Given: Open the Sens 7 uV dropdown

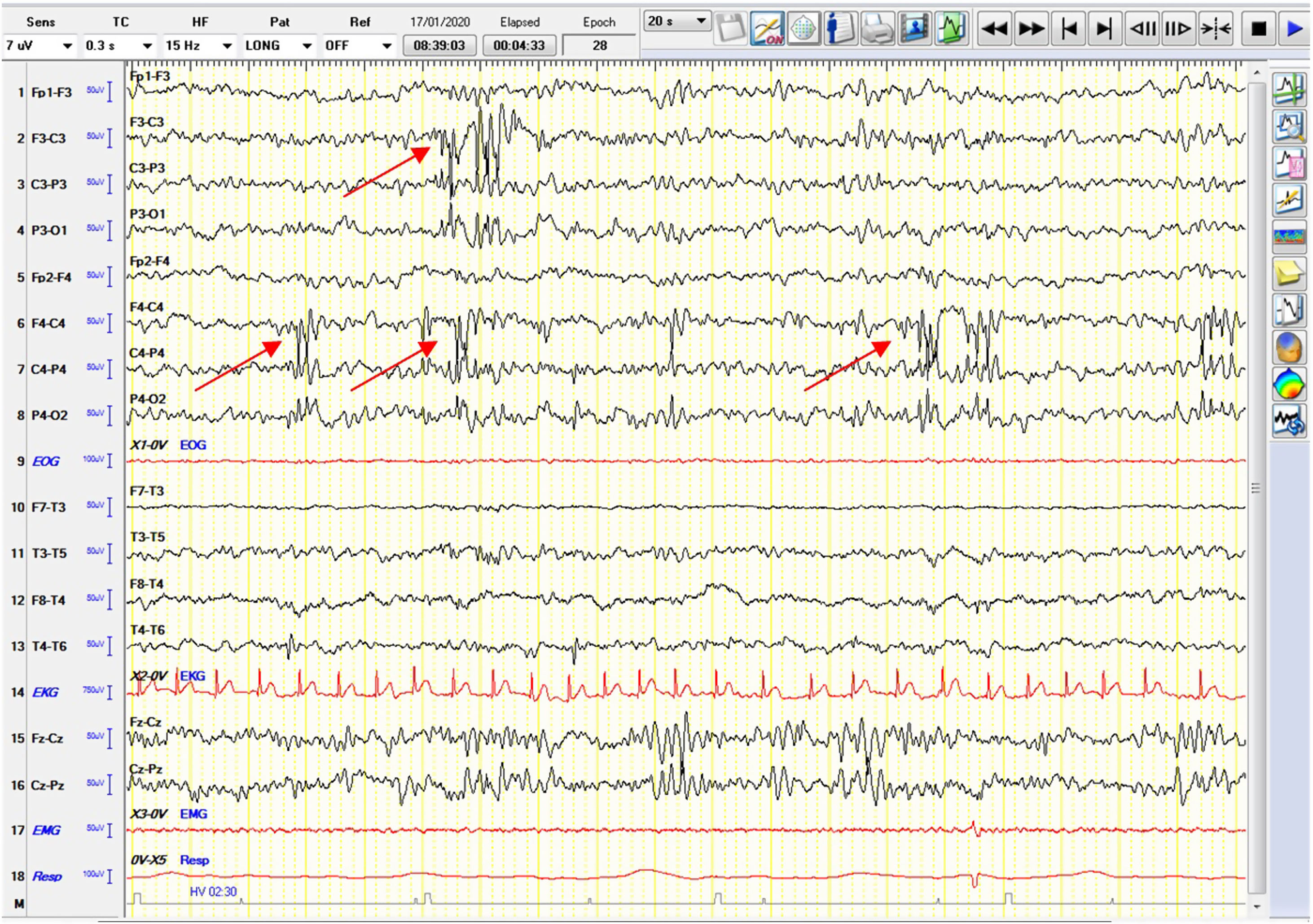Looking at the screenshot, I should [x=40, y=46].
